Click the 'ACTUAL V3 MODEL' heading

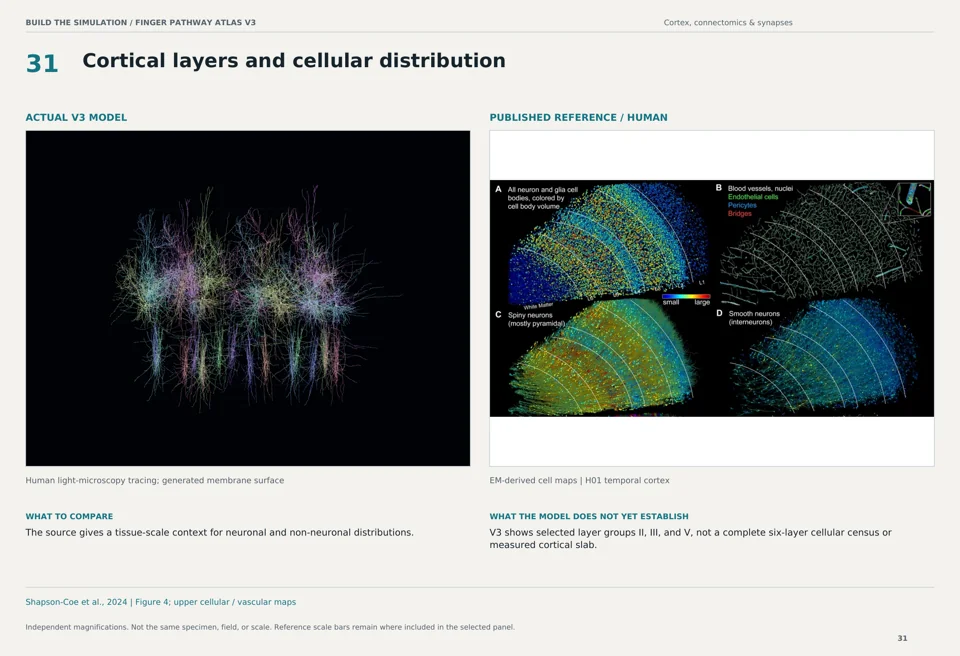coord(77,118)
